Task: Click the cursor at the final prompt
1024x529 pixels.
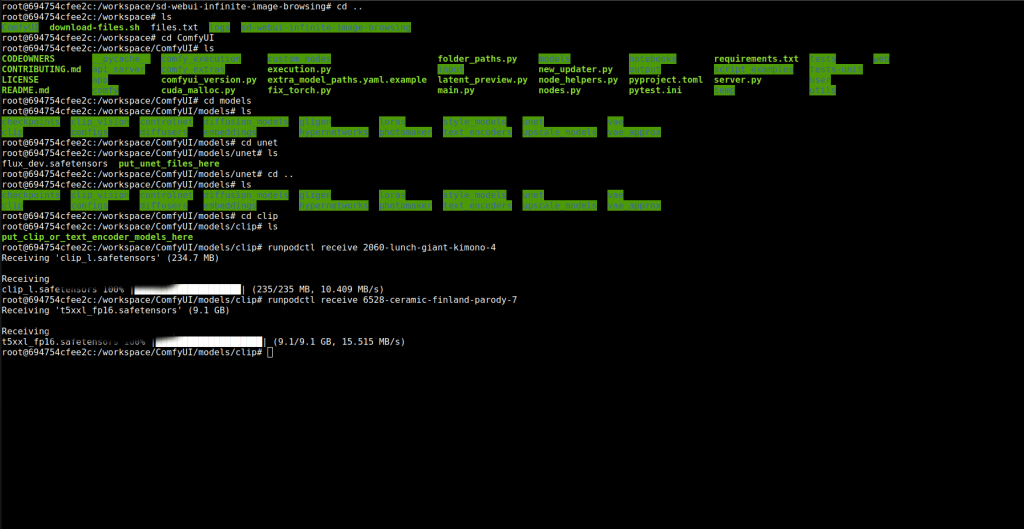Action: 270,352
